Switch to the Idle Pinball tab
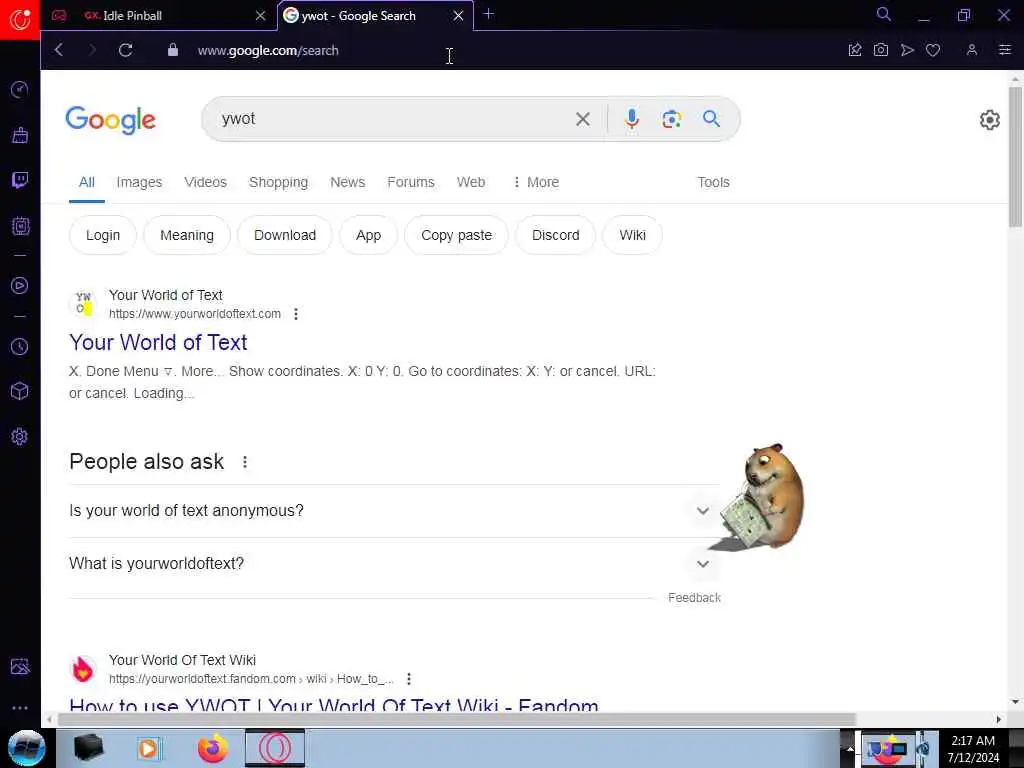 pos(161,16)
